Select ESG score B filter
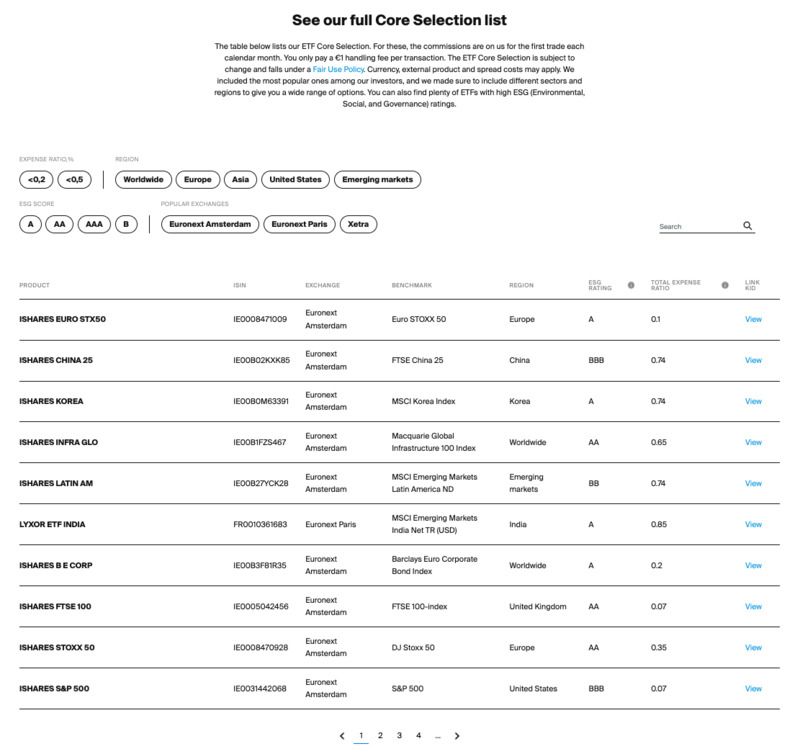Screen dimensions: 800x754 126,224
